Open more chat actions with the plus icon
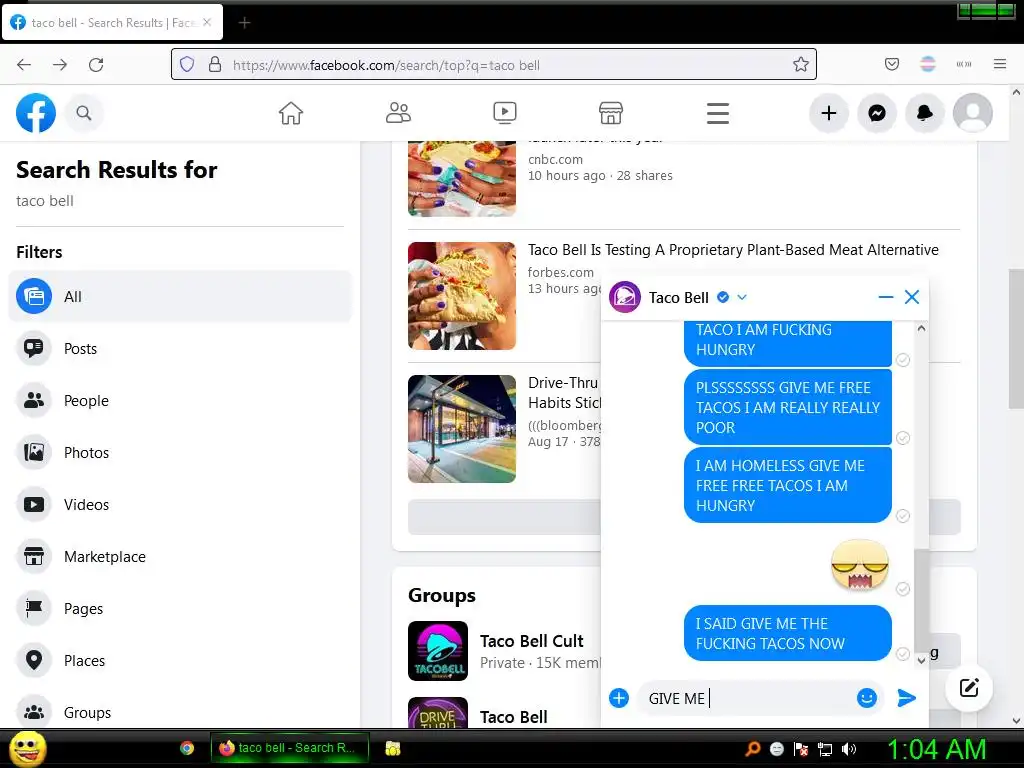 tap(618, 698)
